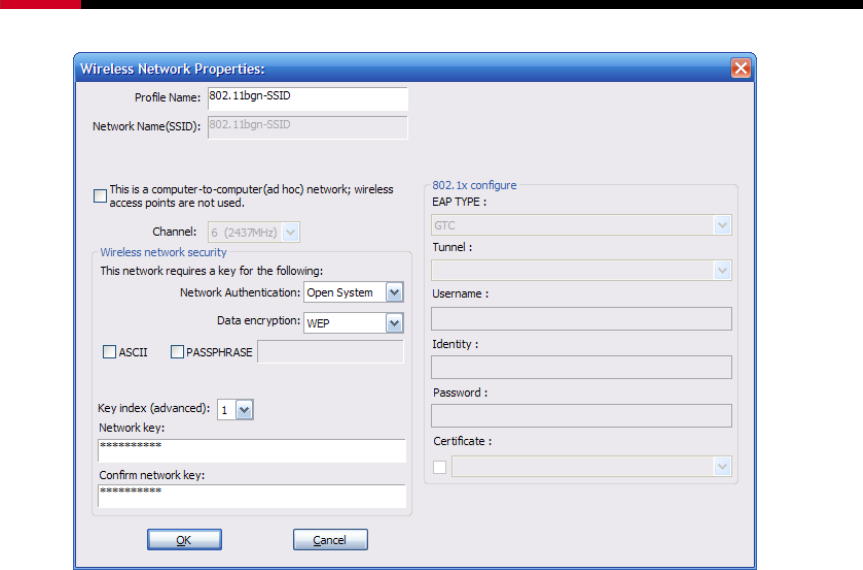Image resolution: width=863 pixels, height=570 pixels.
Task: Click the Profile Name text field
Action: click(x=307, y=98)
